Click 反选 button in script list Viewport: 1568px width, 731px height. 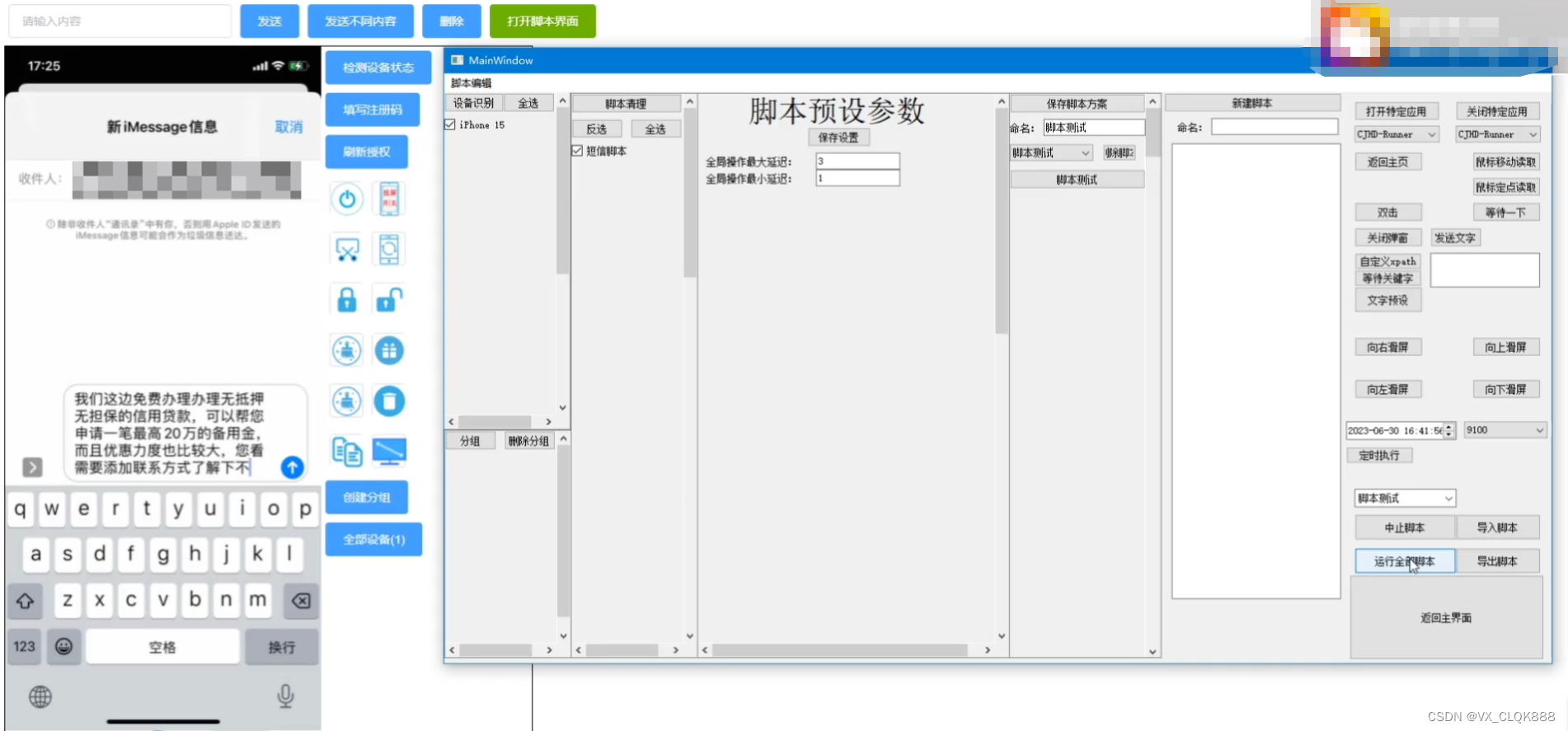tap(597, 129)
